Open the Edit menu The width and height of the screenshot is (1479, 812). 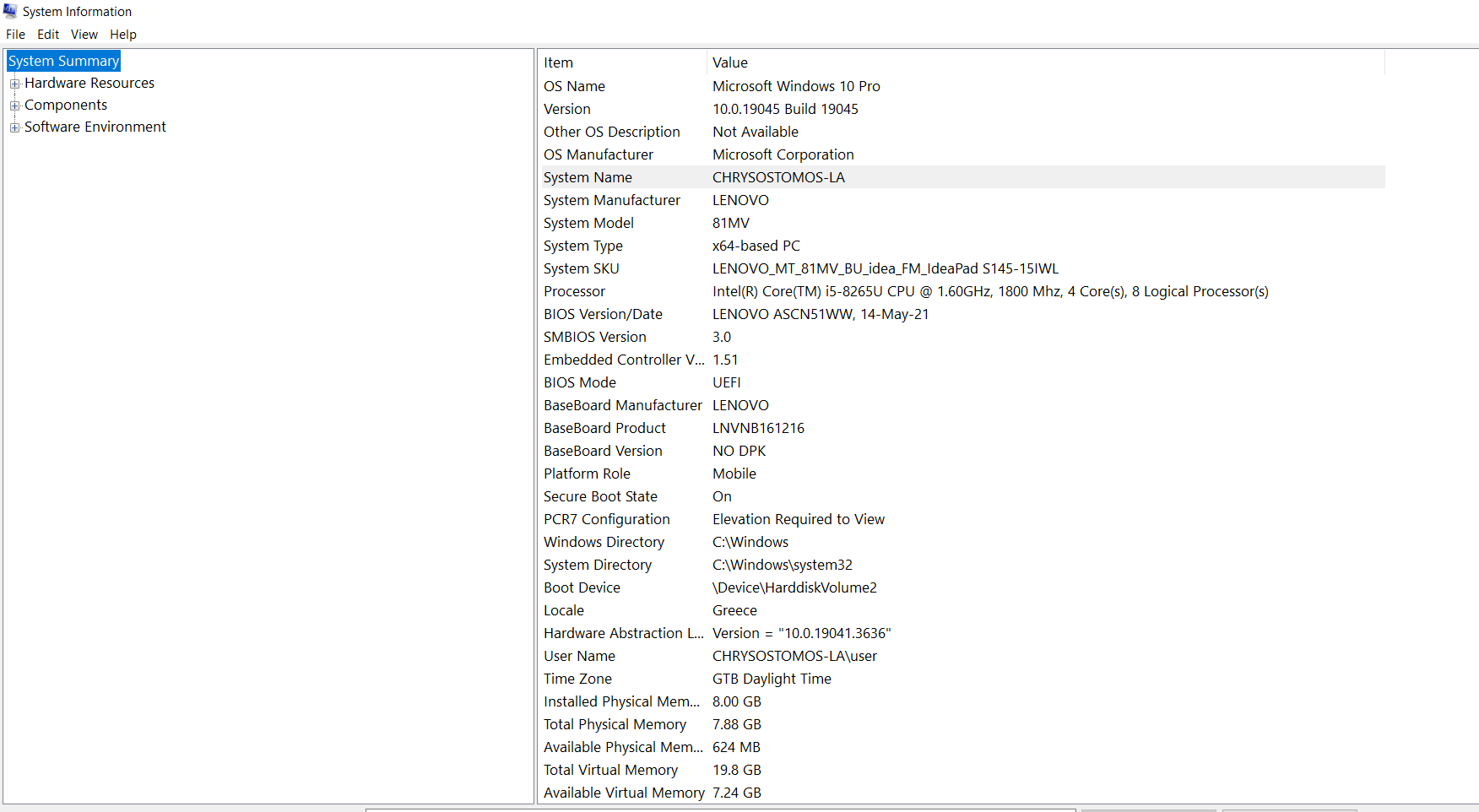pos(48,35)
